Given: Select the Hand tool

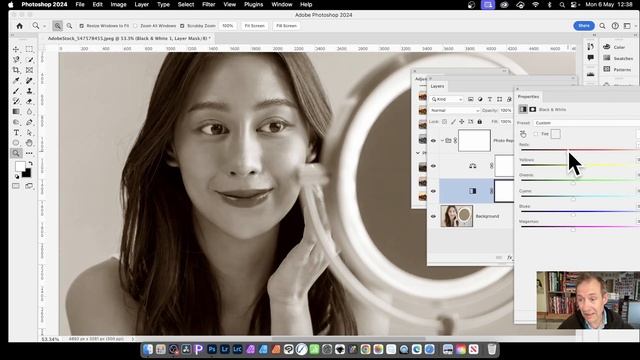Looking at the screenshot, I should [x=29, y=143].
